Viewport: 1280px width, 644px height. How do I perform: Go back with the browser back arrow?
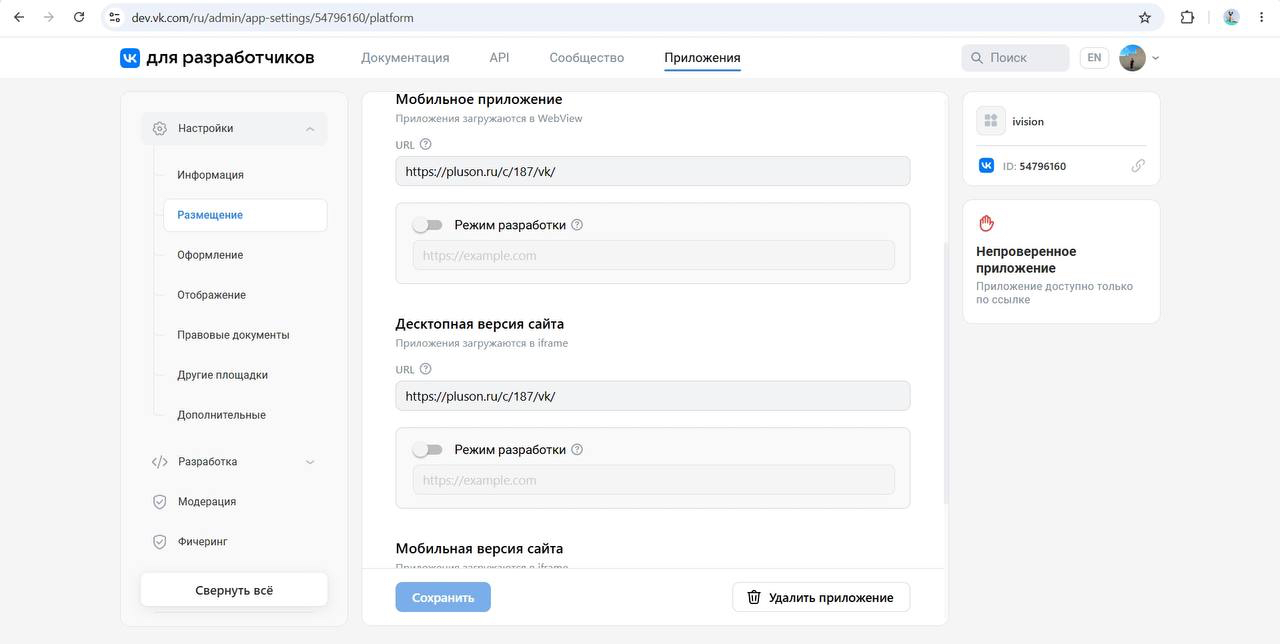(x=18, y=17)
